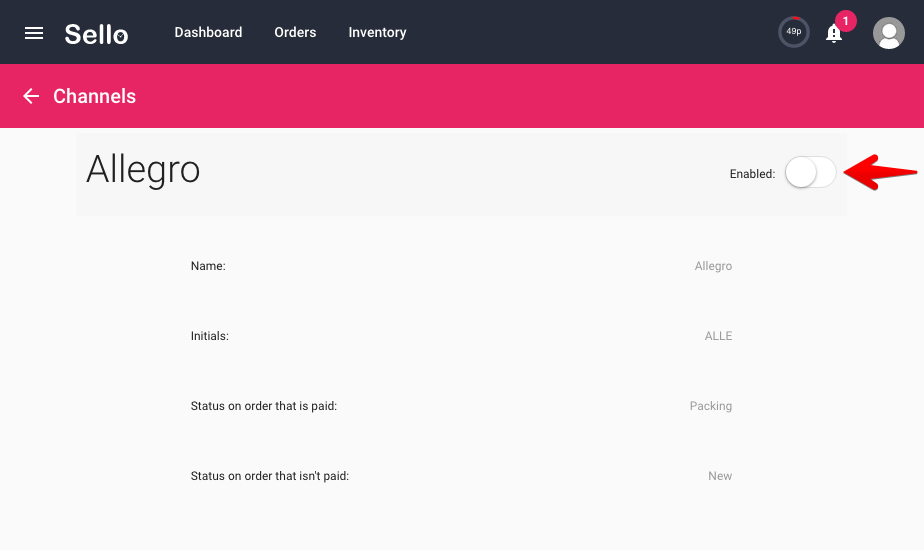The image size is (924, 550).
Task: Toggle the Allegro Enabled switch
Action: [810, 173]
